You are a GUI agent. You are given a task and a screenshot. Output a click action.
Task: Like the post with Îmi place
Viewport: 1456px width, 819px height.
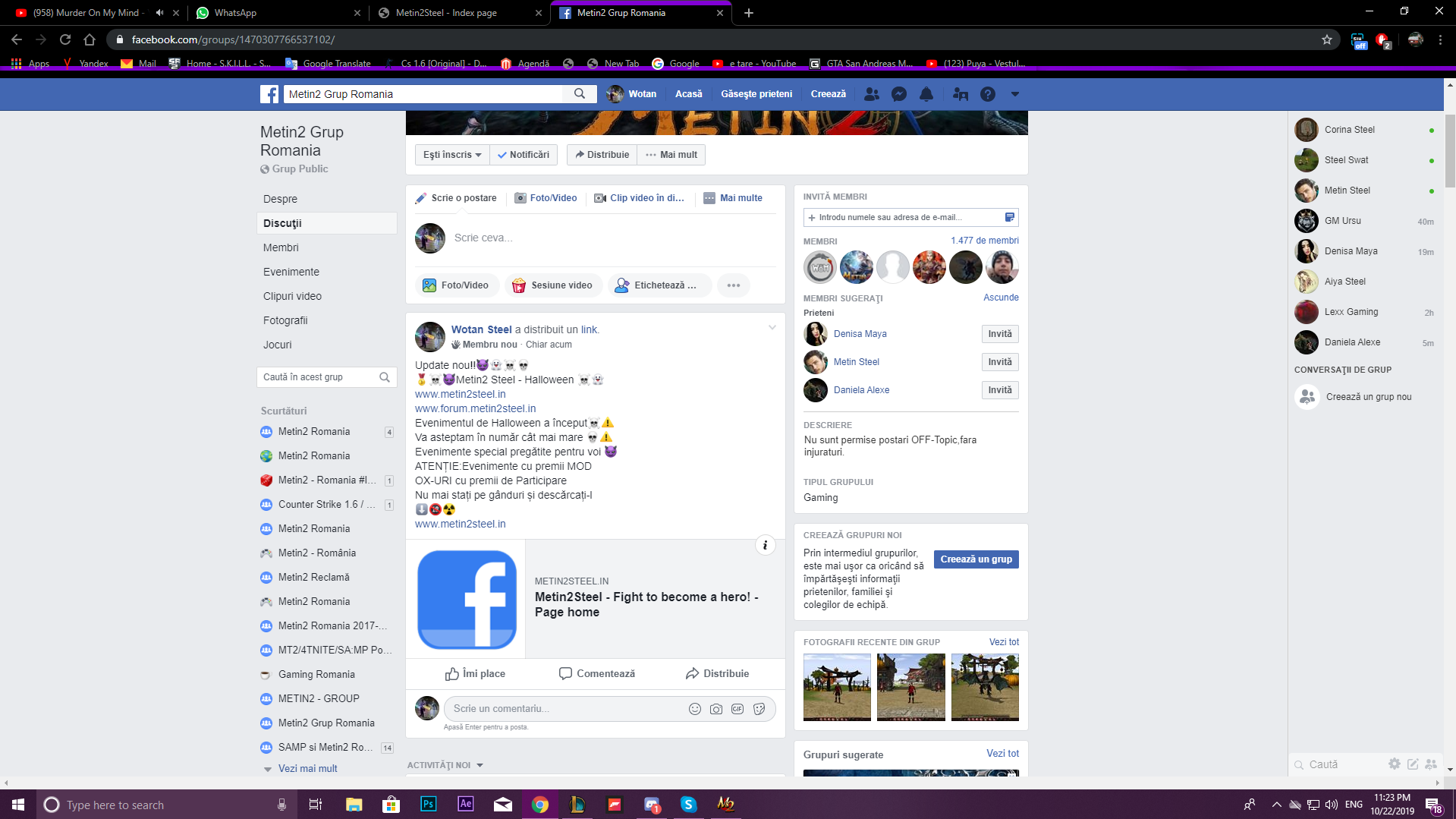coord(475,674)
